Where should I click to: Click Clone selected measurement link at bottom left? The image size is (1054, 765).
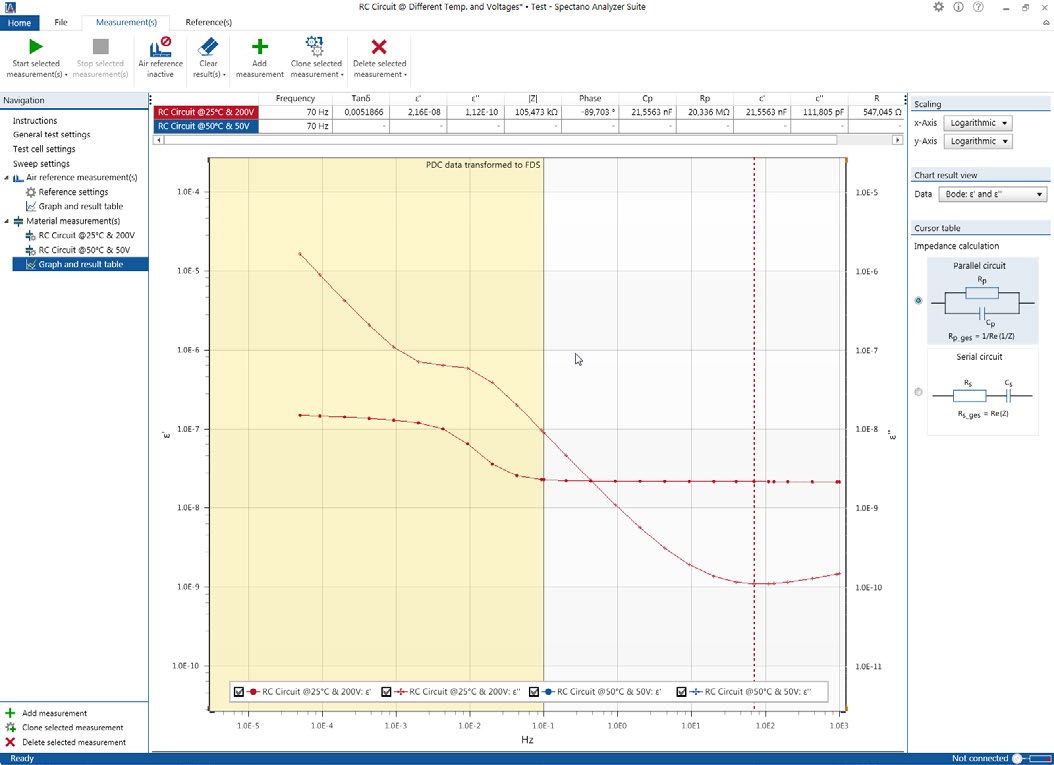(72, 728)
